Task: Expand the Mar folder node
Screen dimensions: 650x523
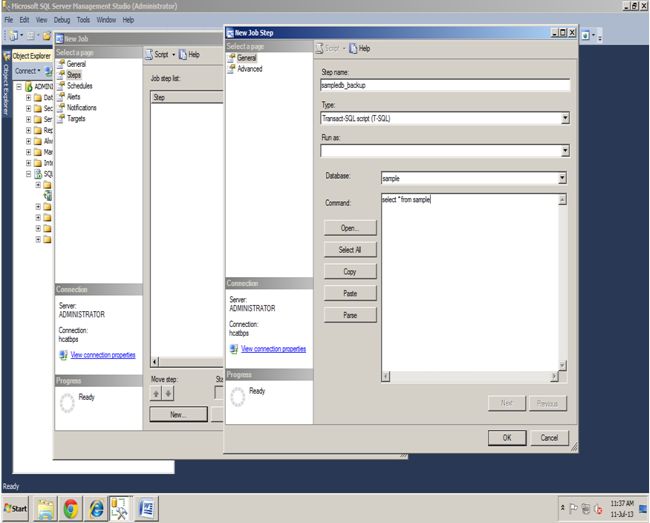Action: [28, 152]
